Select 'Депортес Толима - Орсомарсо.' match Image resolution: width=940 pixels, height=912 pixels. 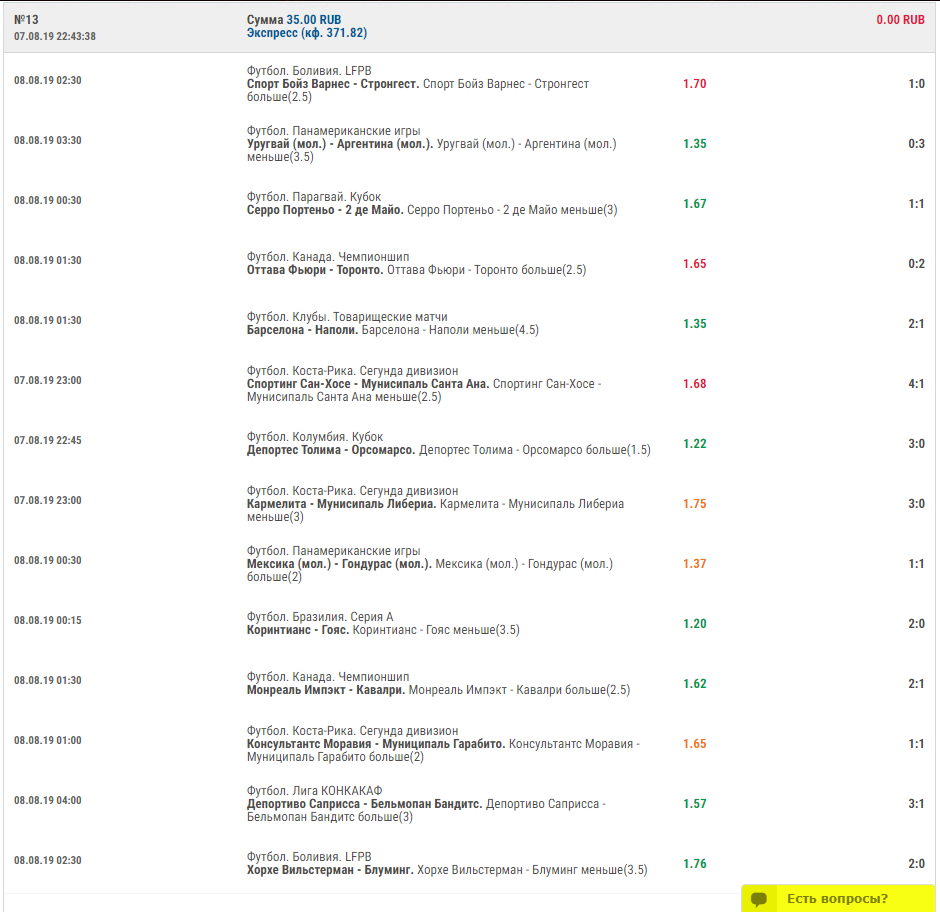(331, 450)
